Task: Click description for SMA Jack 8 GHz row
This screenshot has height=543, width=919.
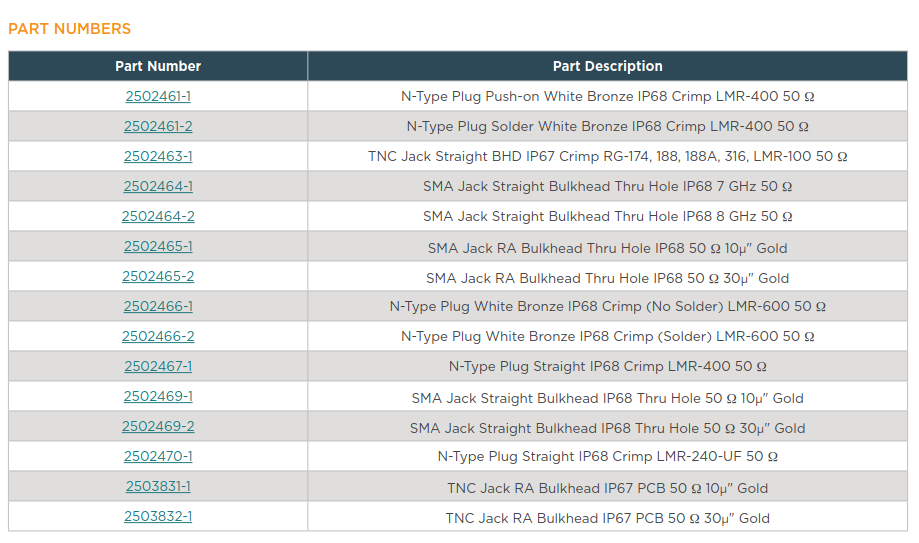Action: click(x=608, y=216)
